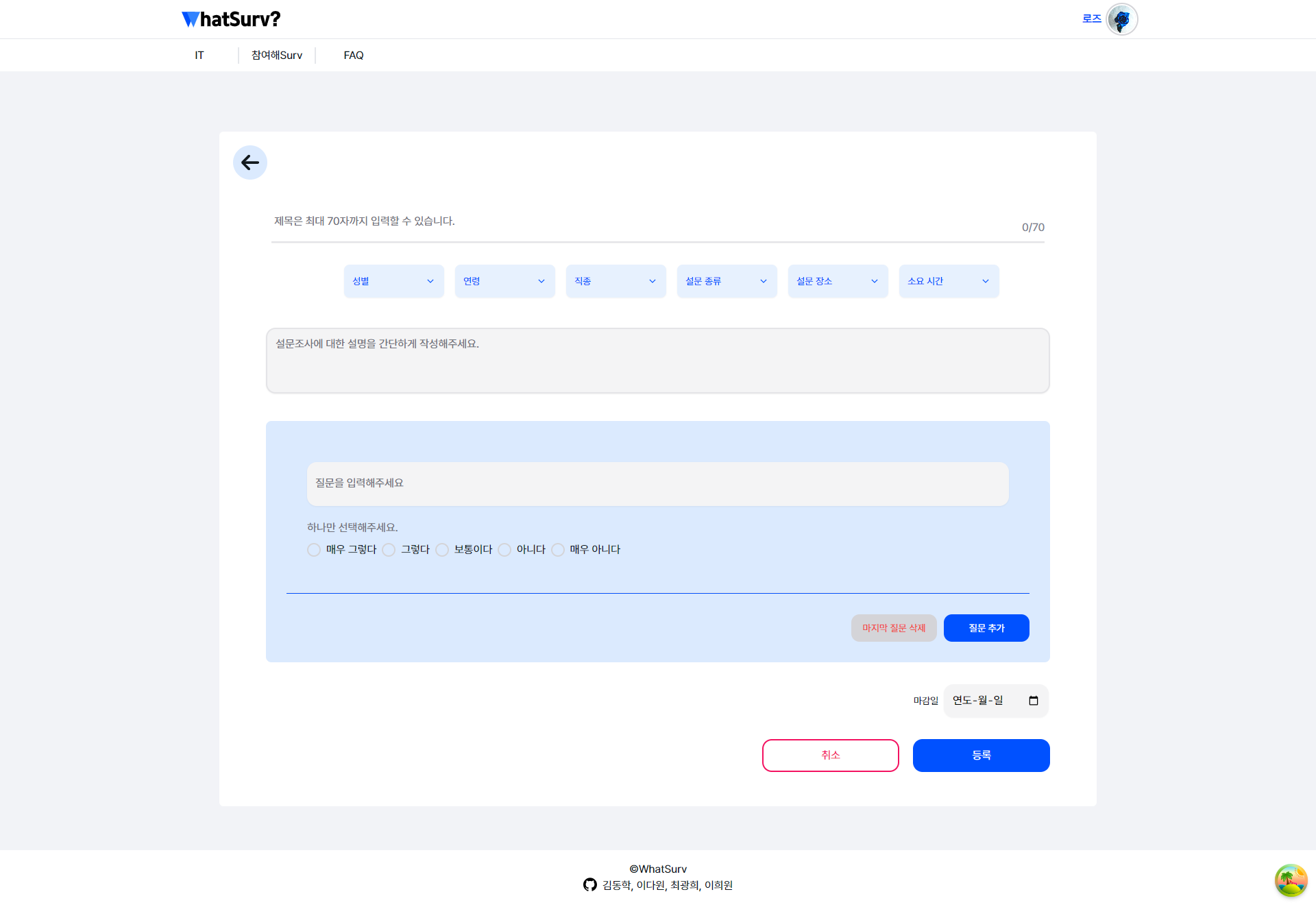
Task: Click the WhatSurv? logo
Action: click(231, 19)
